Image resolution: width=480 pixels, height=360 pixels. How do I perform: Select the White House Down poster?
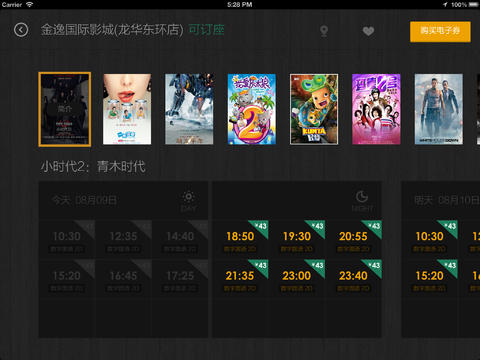pyautogui.click(x=439, y=109)
